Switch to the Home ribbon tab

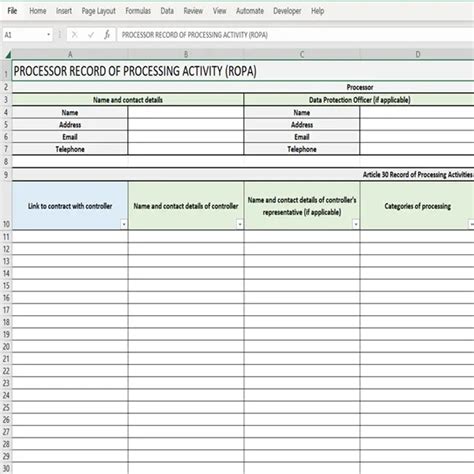pos(38,11)
